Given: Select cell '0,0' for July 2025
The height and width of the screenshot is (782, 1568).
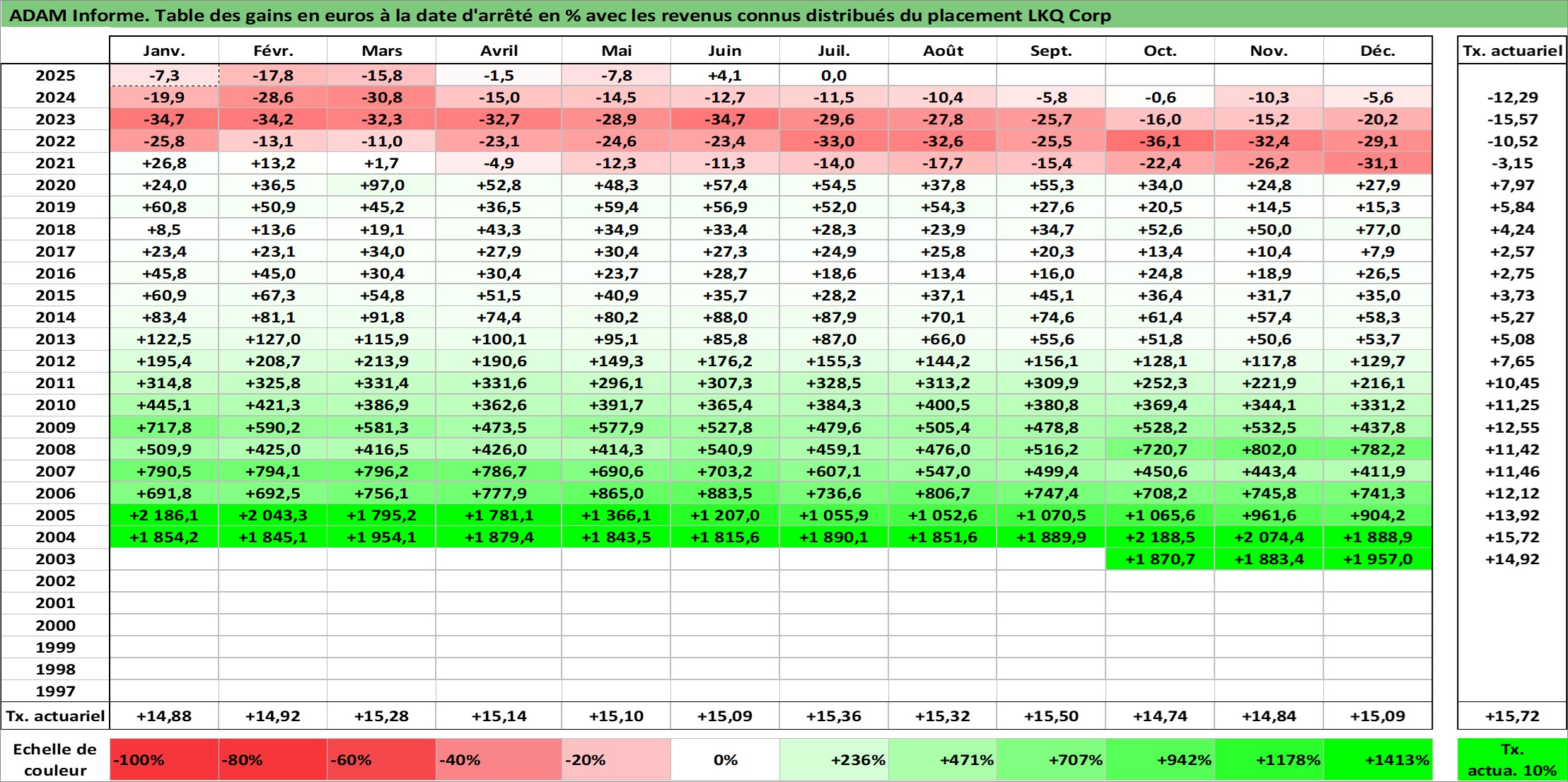Looking at the screenshot, I should click(x=834, y=76).
